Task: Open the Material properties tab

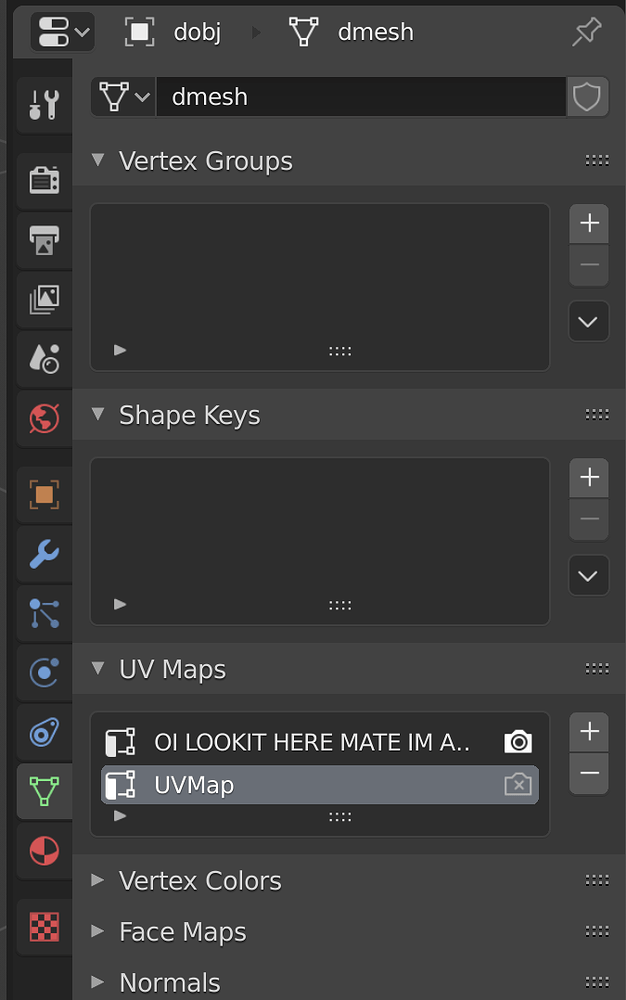Action: (44, 851)
